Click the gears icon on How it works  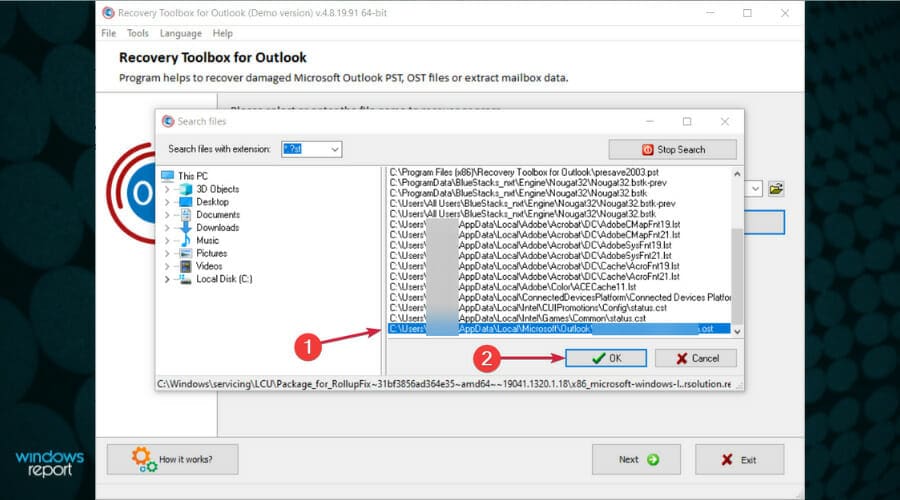[143, 459]
